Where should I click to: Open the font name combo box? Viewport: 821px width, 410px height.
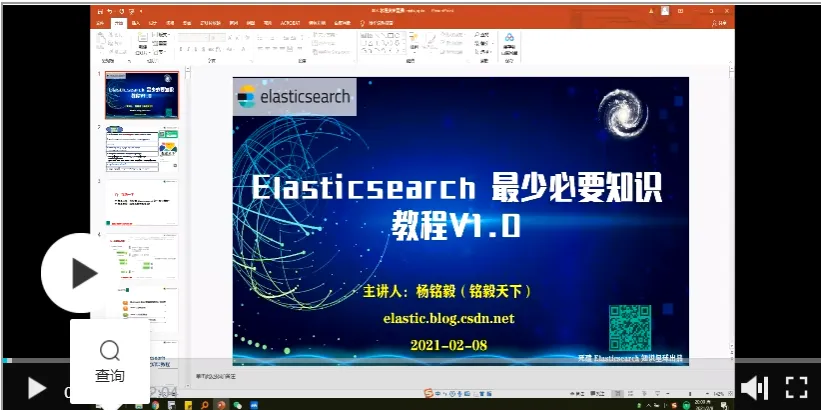(193, 38)
